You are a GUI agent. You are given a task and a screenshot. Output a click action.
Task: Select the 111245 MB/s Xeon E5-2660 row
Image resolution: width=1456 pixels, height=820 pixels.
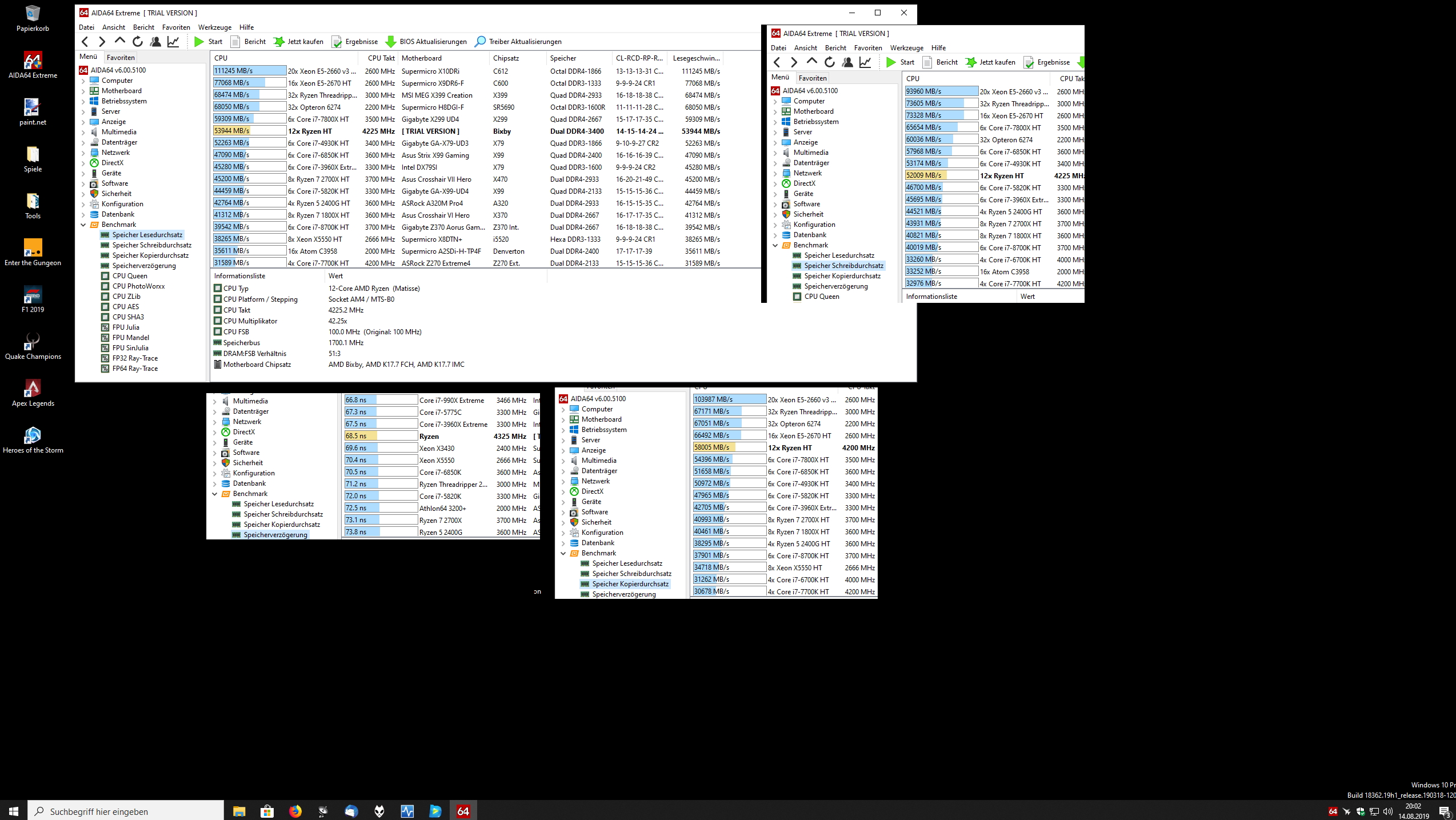467,71
